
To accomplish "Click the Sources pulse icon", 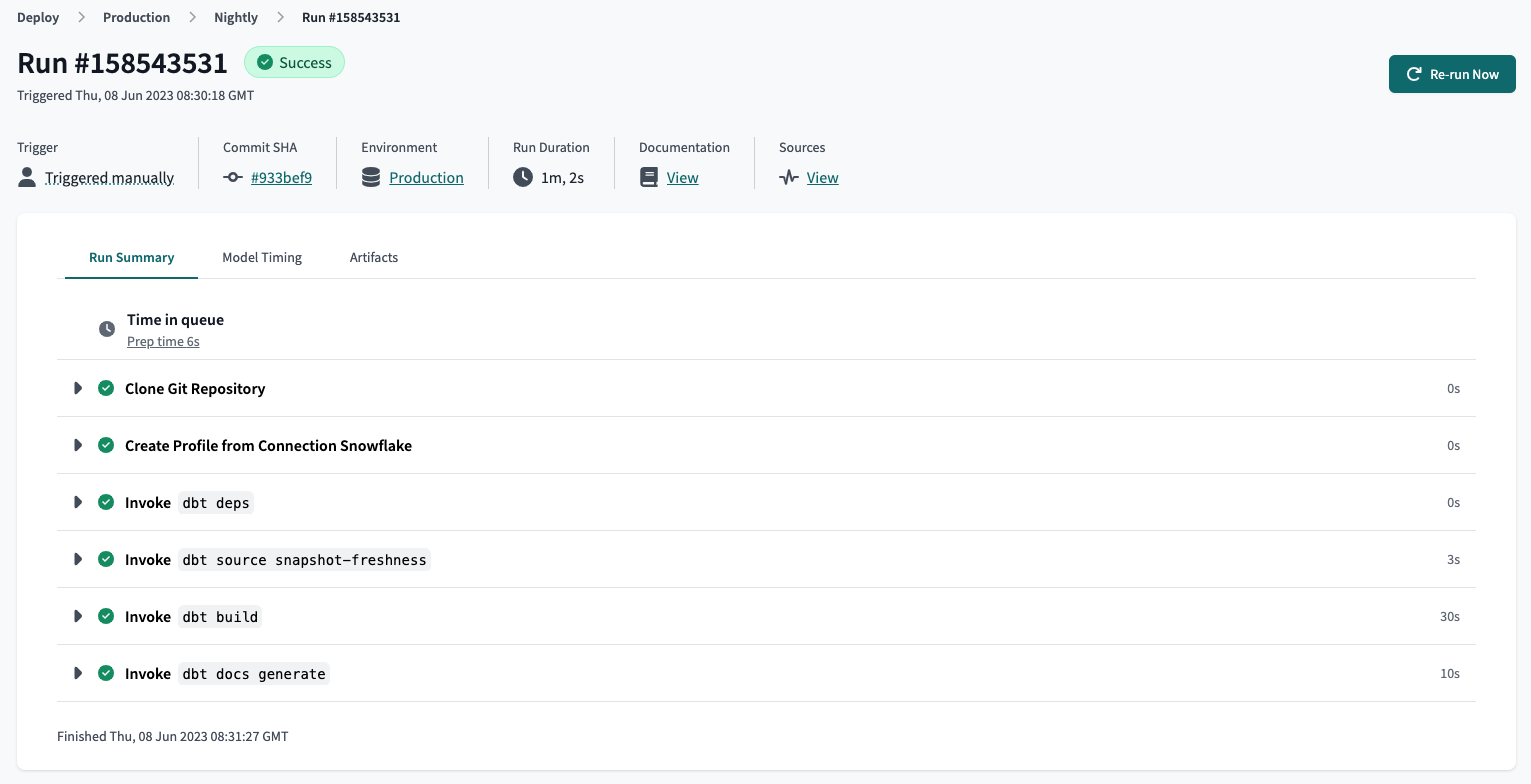I will pos(787,177).
